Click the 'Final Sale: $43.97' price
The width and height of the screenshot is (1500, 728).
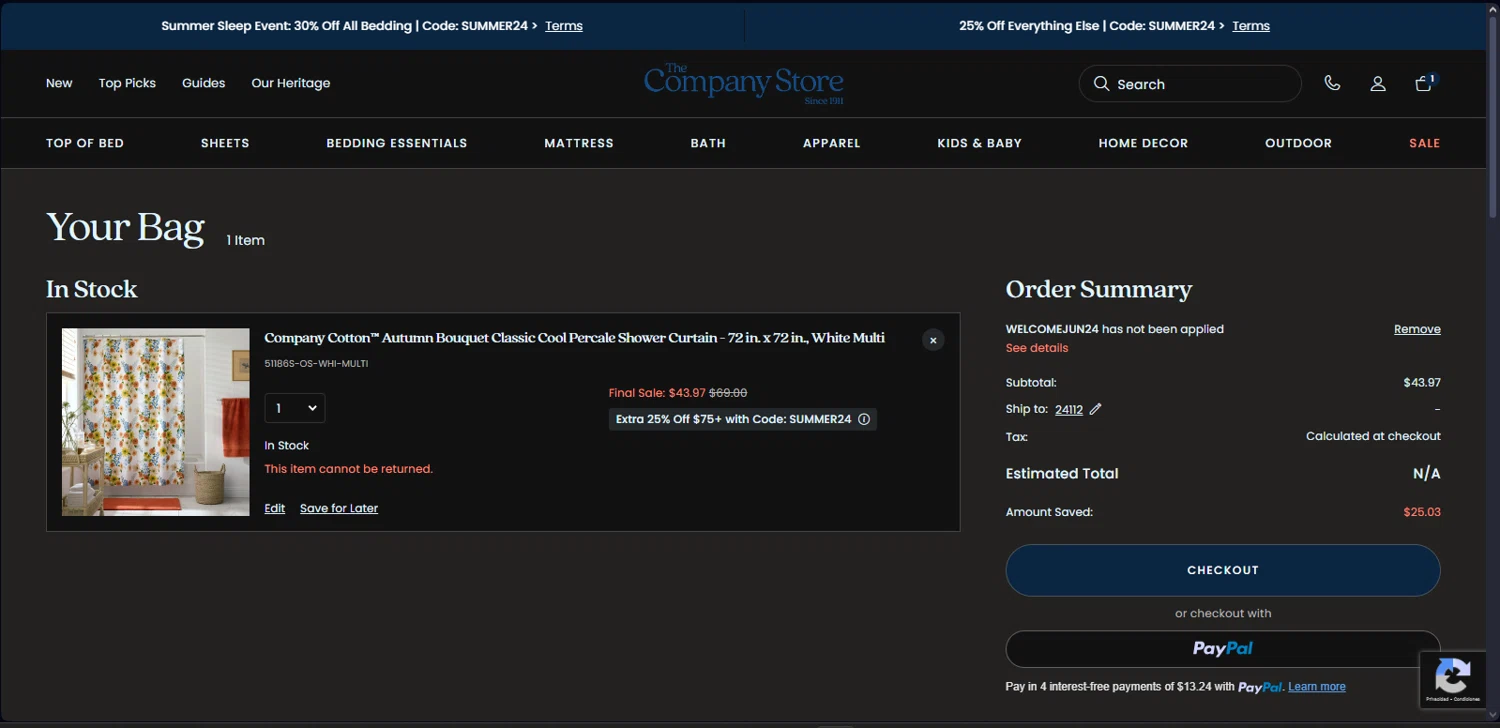(657, 393)
